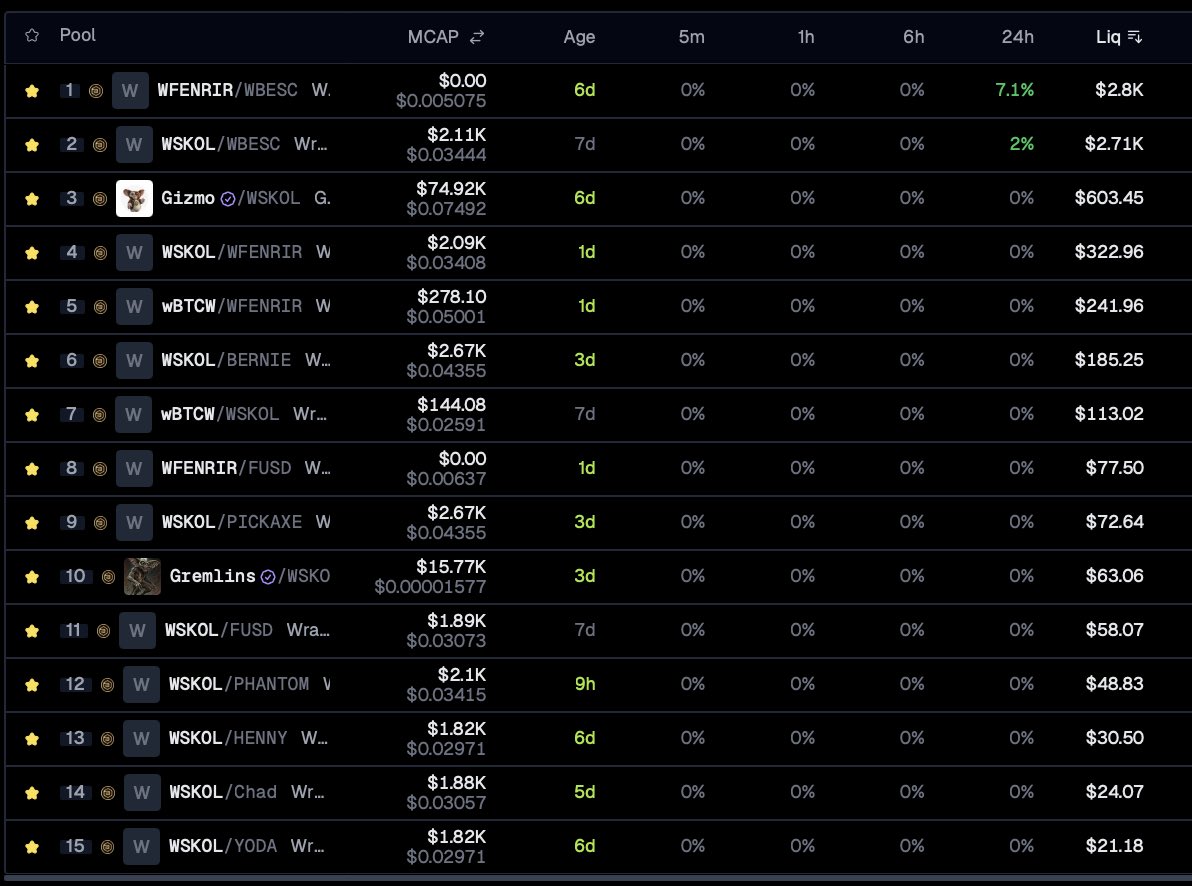Open the Gizmo token avatar image

(x=134, y=198)
